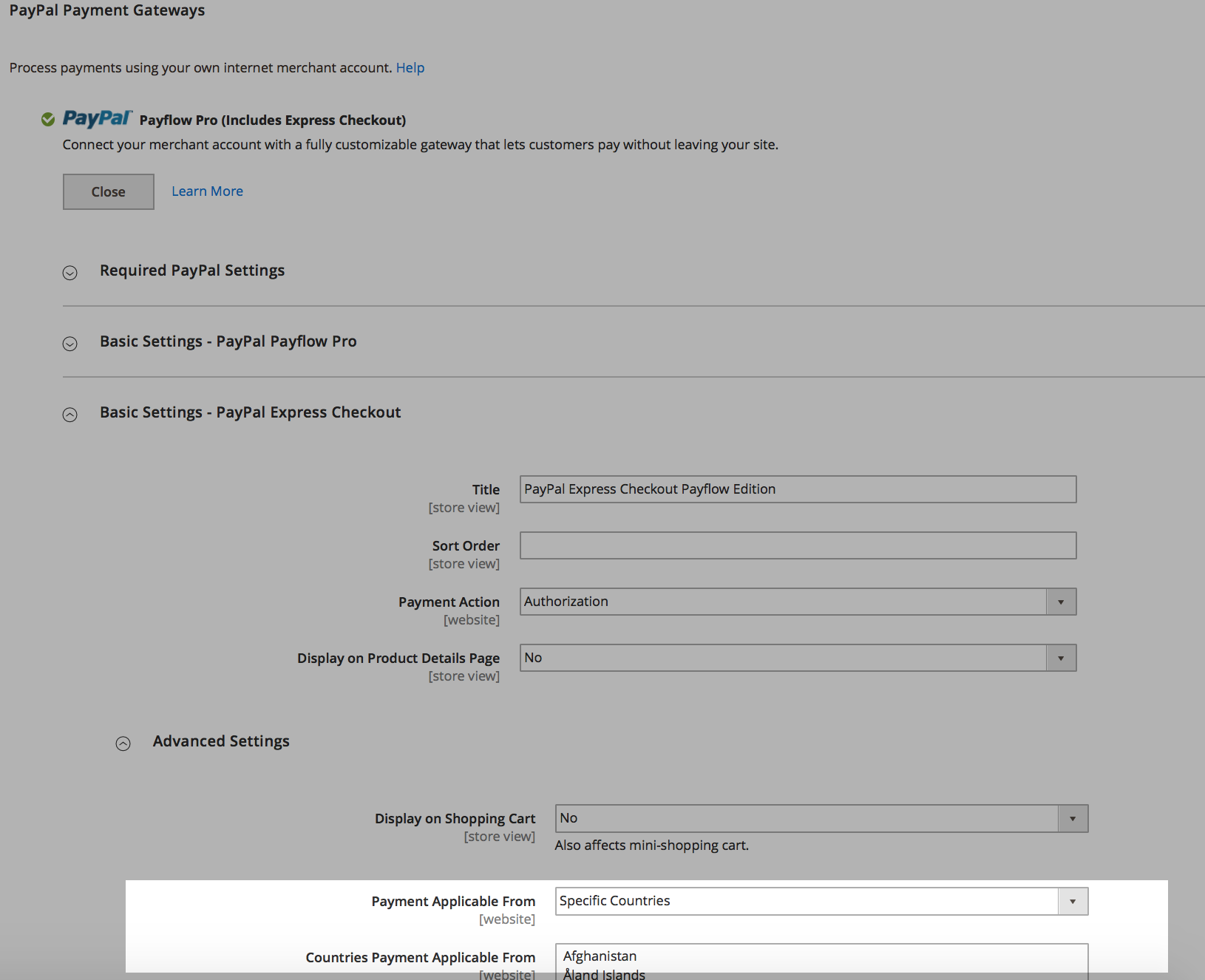Click the Display on Shopping Cart dropdown arrow
Viewport: 1205px width, 980px height.
click(x=1073, y=818)
